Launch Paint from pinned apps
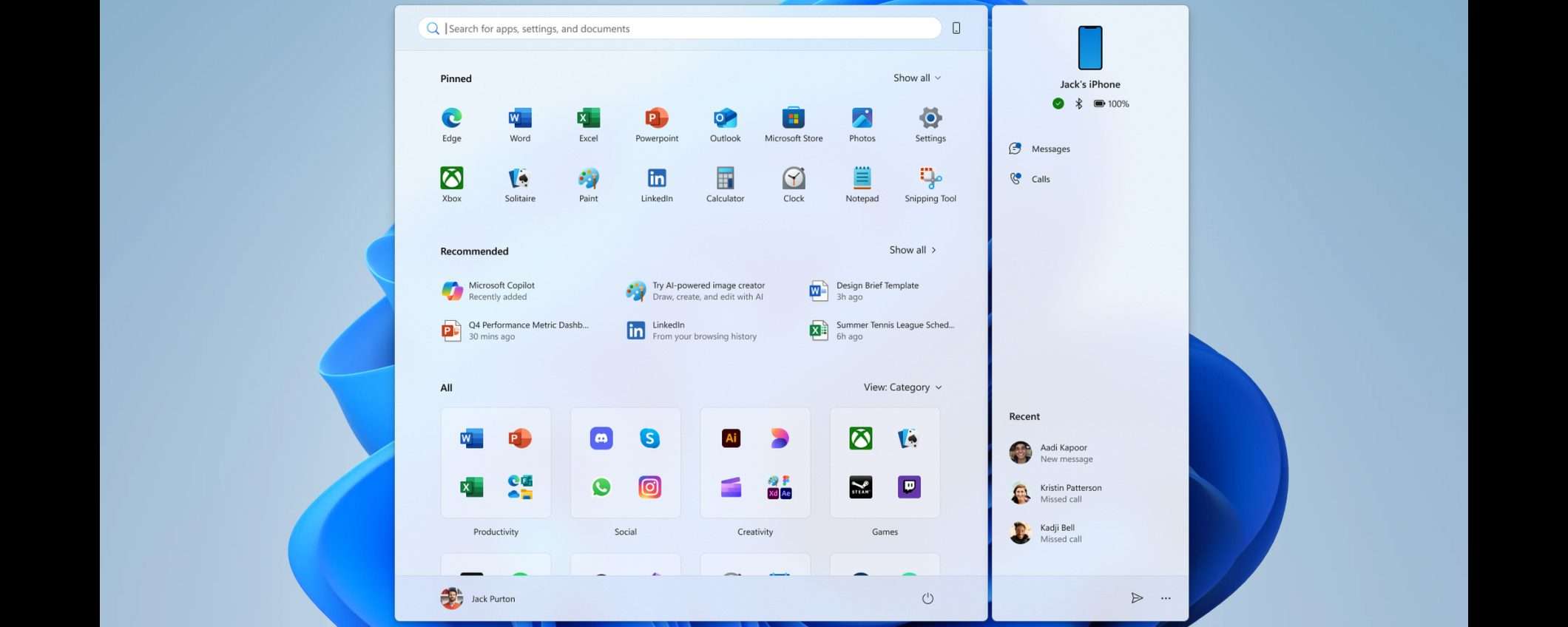This screenshot has width=1568, height=627. (588, 184)
